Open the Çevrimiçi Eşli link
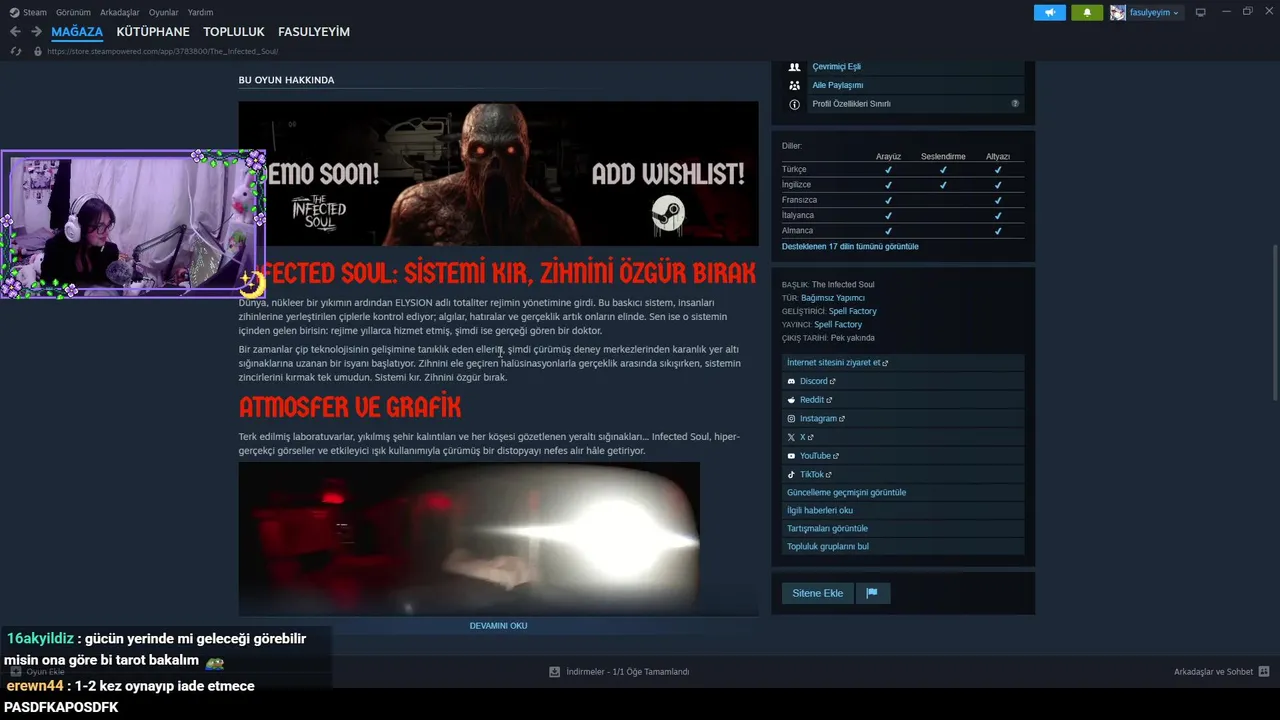The width and height of the screenshot is (1280, 720). tap(836, 66)
